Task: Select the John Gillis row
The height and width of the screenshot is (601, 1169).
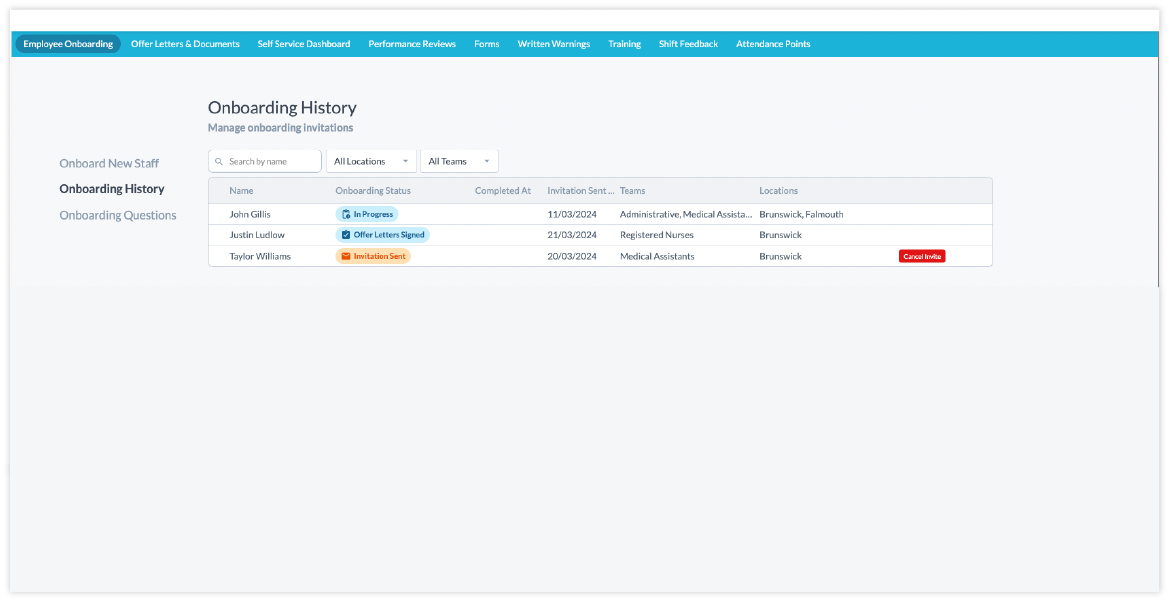Action: click(250, 214)
